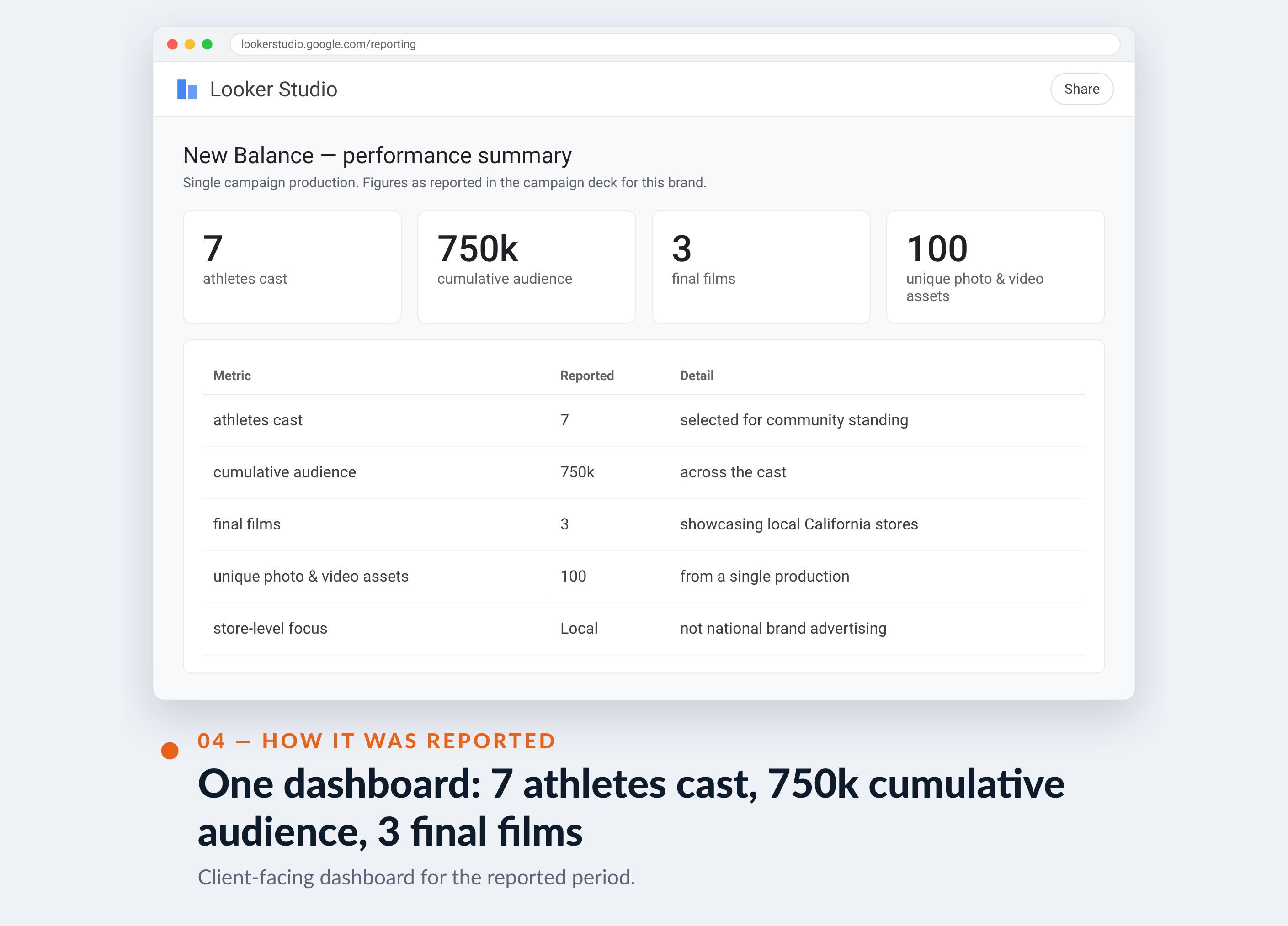1288x926 pixels.
Task: Click the reported value 3 in table
Action: pyautogui.click(x=564, y=524)
